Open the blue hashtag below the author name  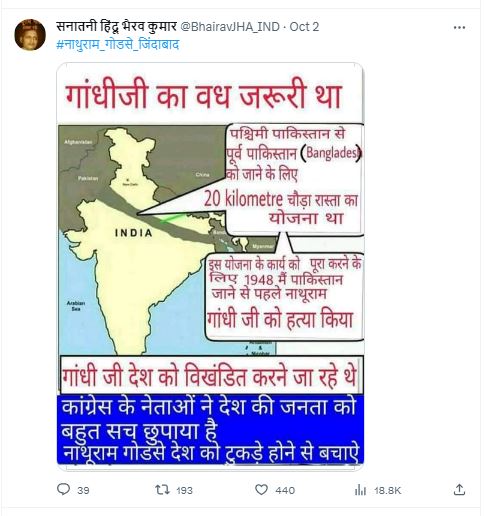point(118,44)
